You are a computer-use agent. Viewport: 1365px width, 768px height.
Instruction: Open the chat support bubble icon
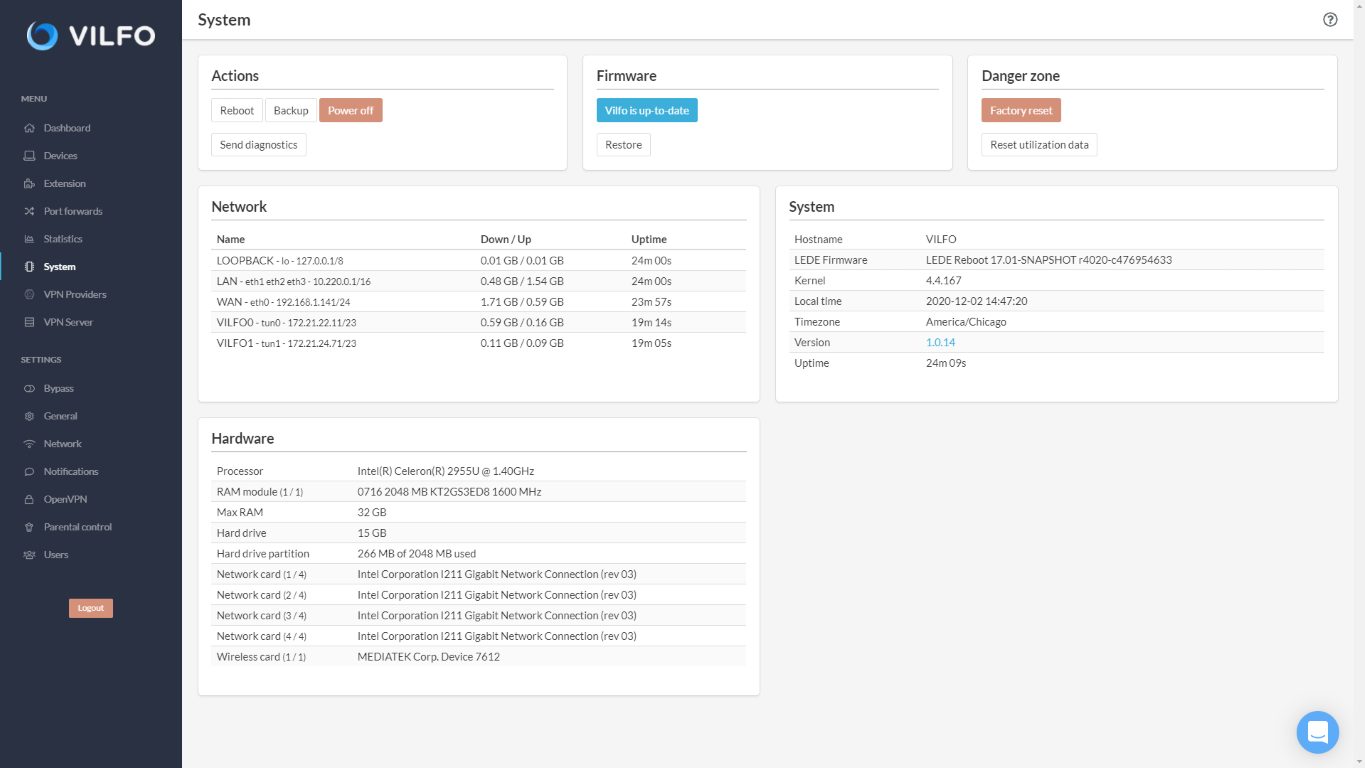tap(1317, 732)
